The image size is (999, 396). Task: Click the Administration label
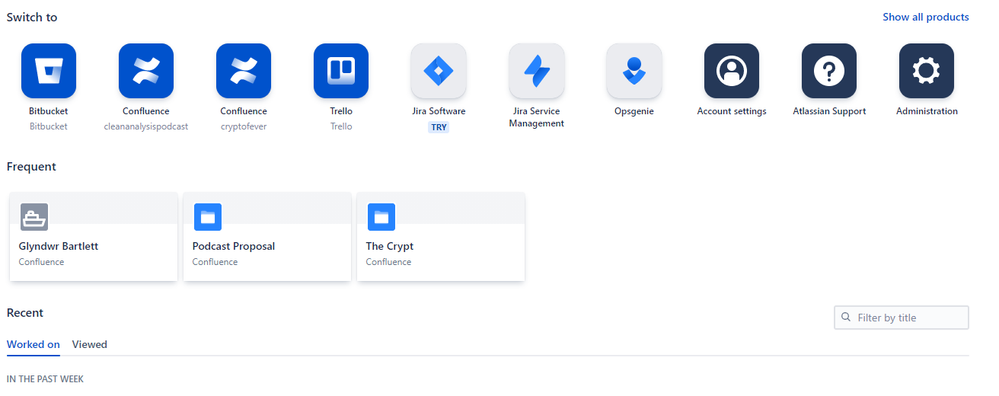pos(926,111)
